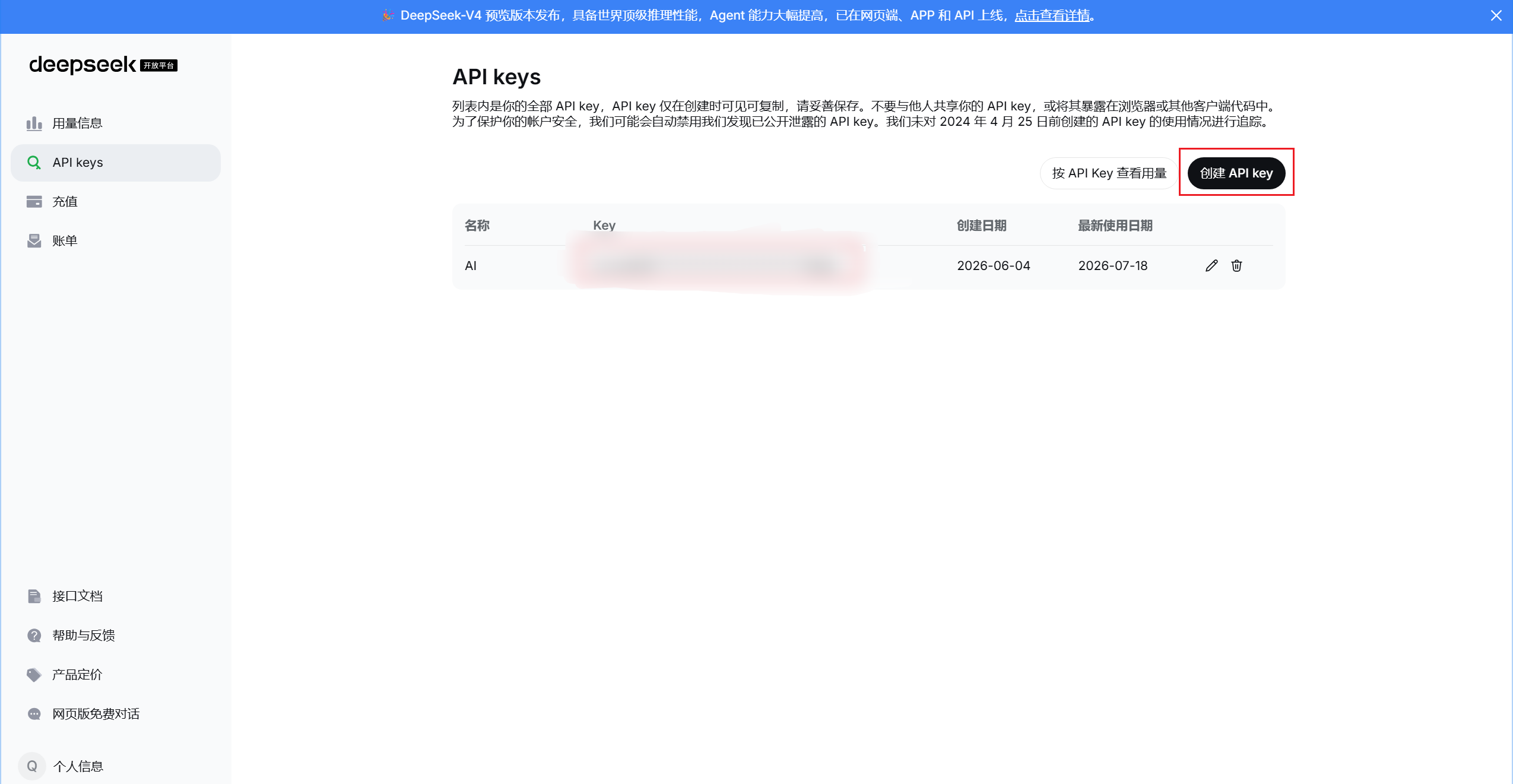This screenshot has height=784, width=1513.
Task: Click the 名称 column header
Action: pos(477,226)
